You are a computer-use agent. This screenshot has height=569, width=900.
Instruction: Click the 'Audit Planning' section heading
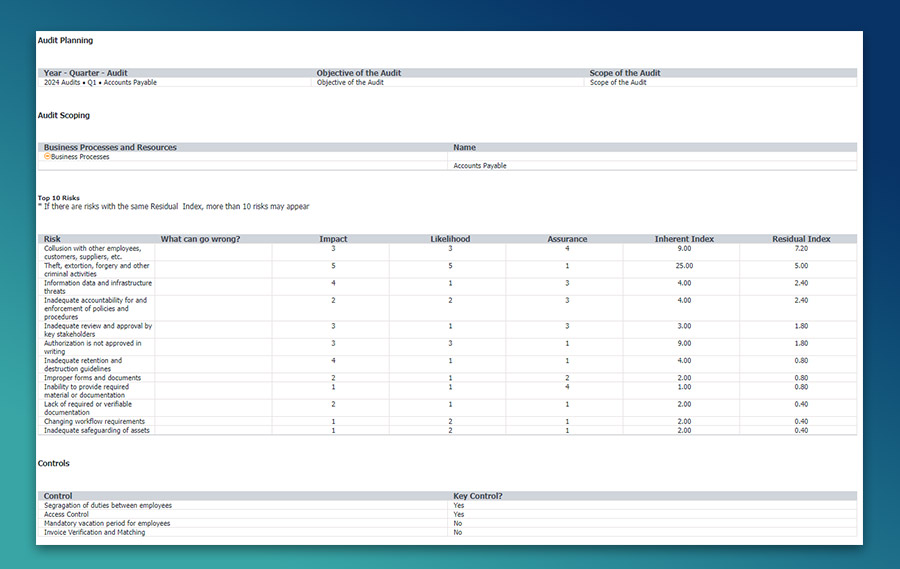tap(65, 40)
